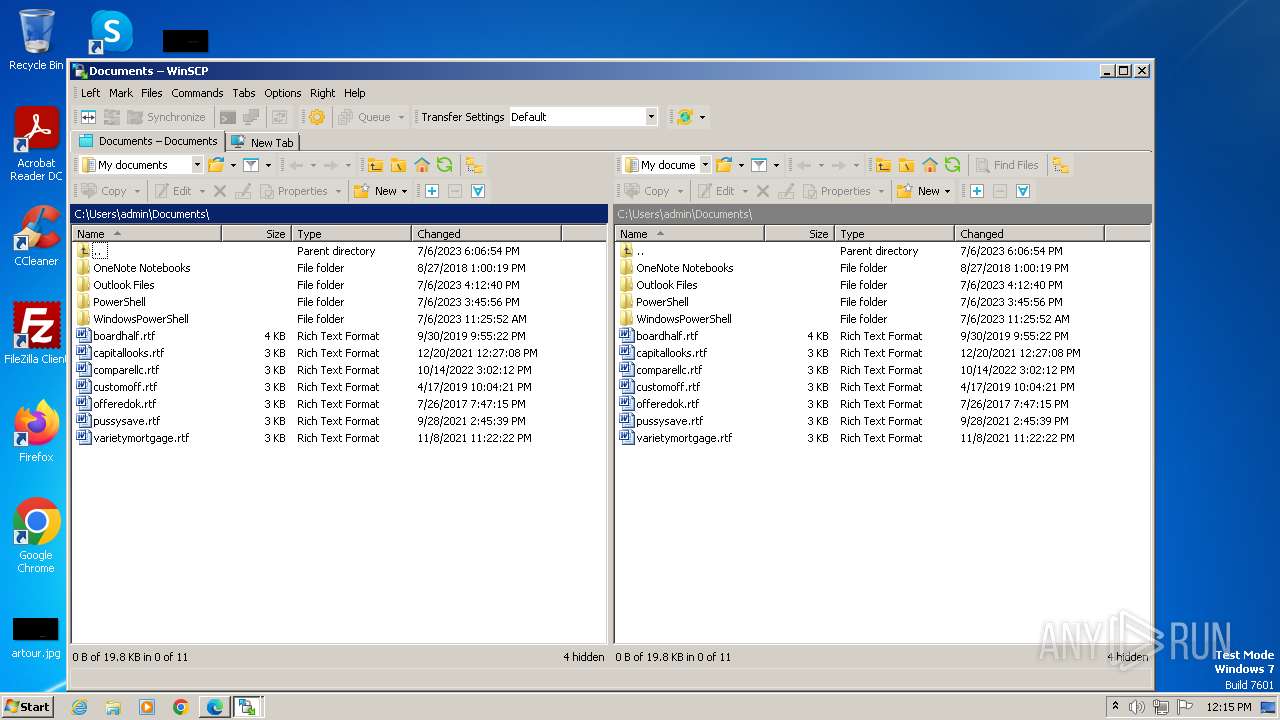Image resolution: width=1280 pixels, height=720 pixels.
Task: Refresh the right panel directory listing
Action: tap(952, 165)
